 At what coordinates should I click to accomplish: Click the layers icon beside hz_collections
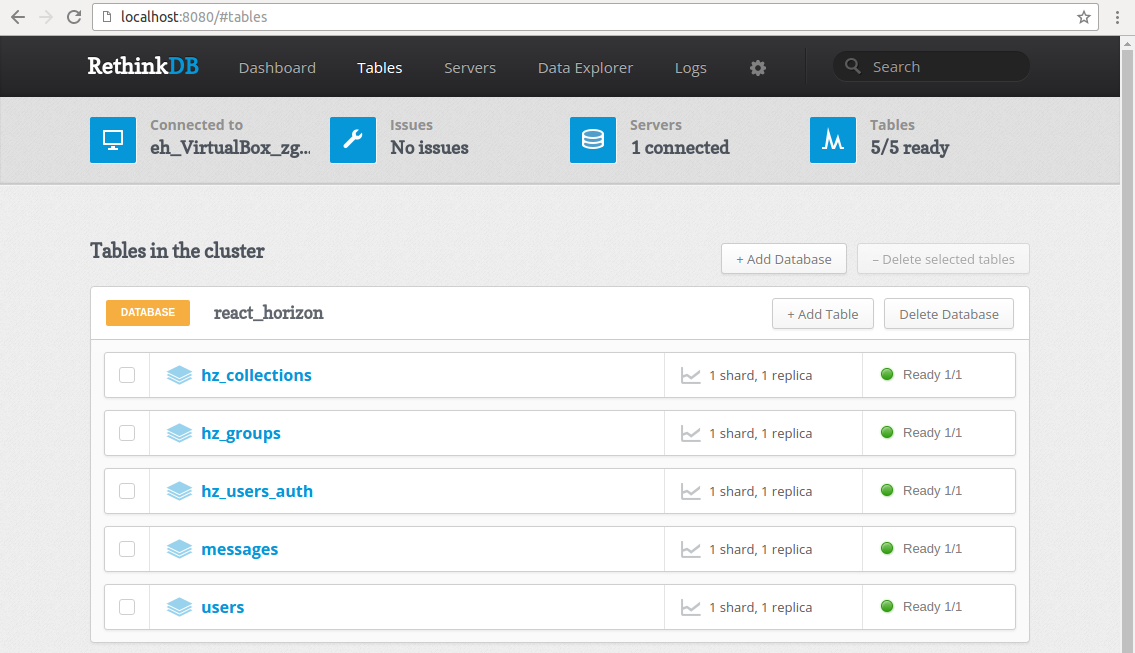point(179,375)
